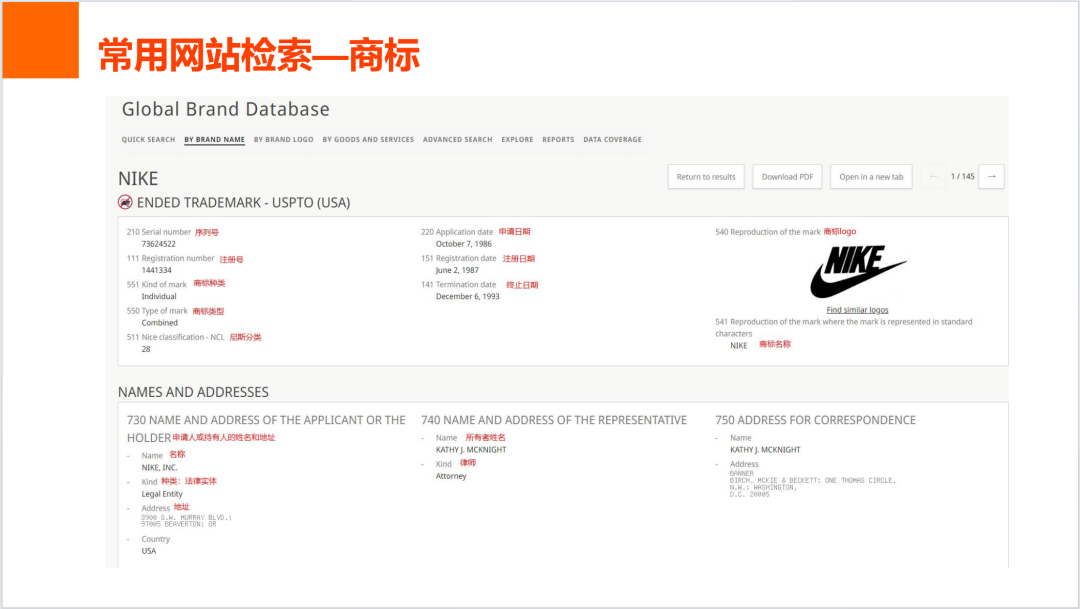Image resolution: width=1080 pixels, height=609 pixels.
Task: Go to previous record with left arrow
Action: tap(933, 176)
